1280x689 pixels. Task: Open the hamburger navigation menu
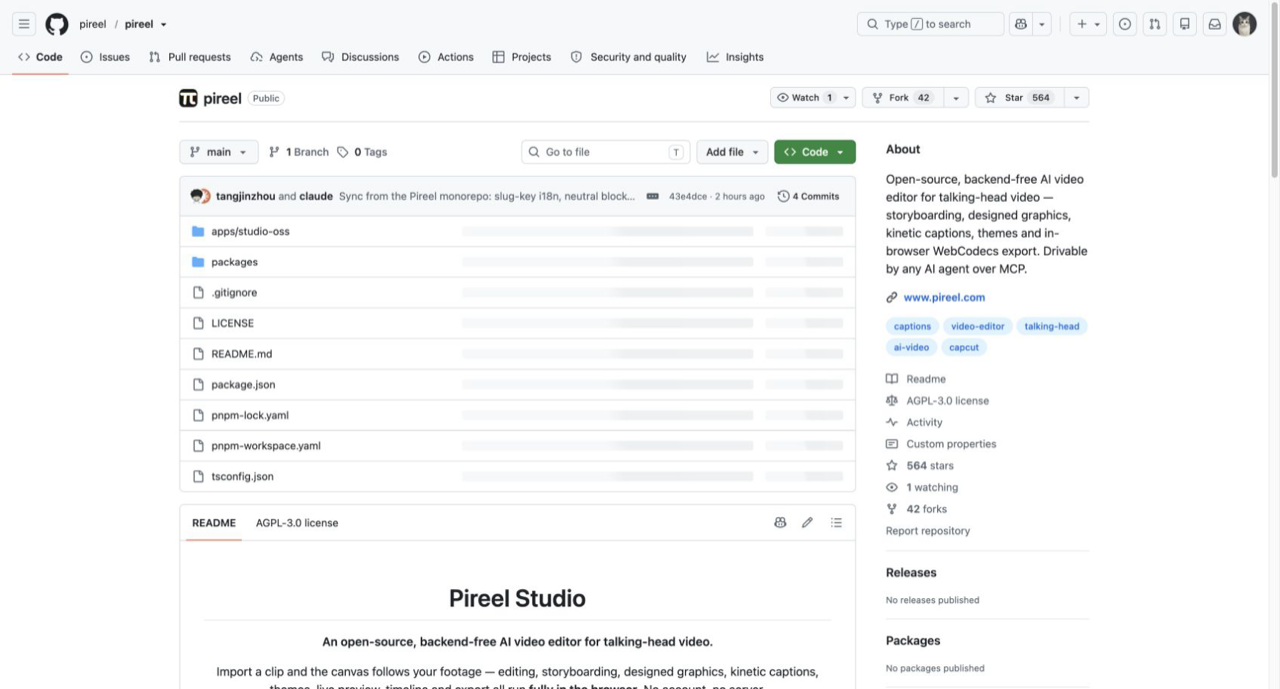(x=24, y=24)
